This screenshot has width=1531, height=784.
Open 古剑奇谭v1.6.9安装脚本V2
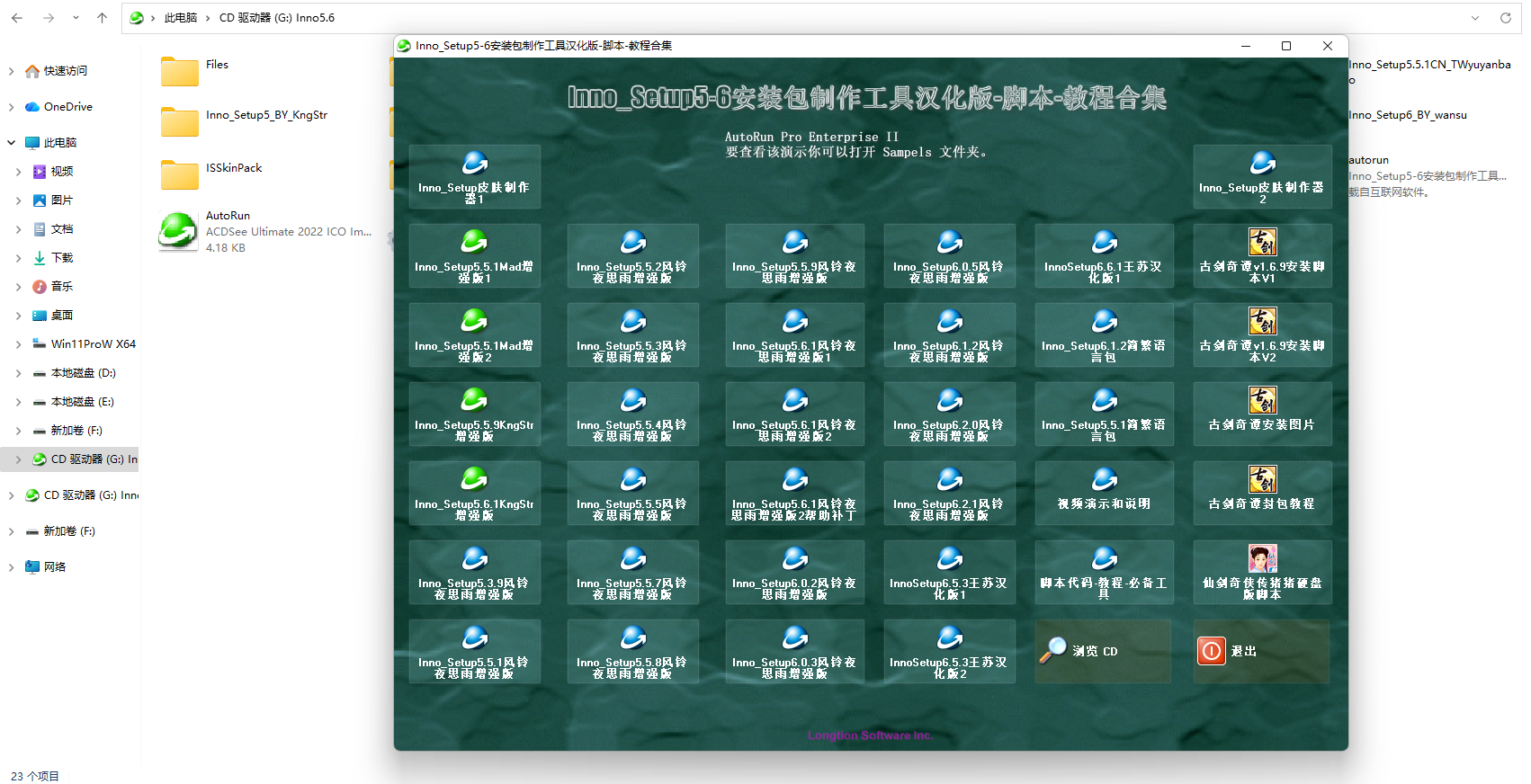1262,334
